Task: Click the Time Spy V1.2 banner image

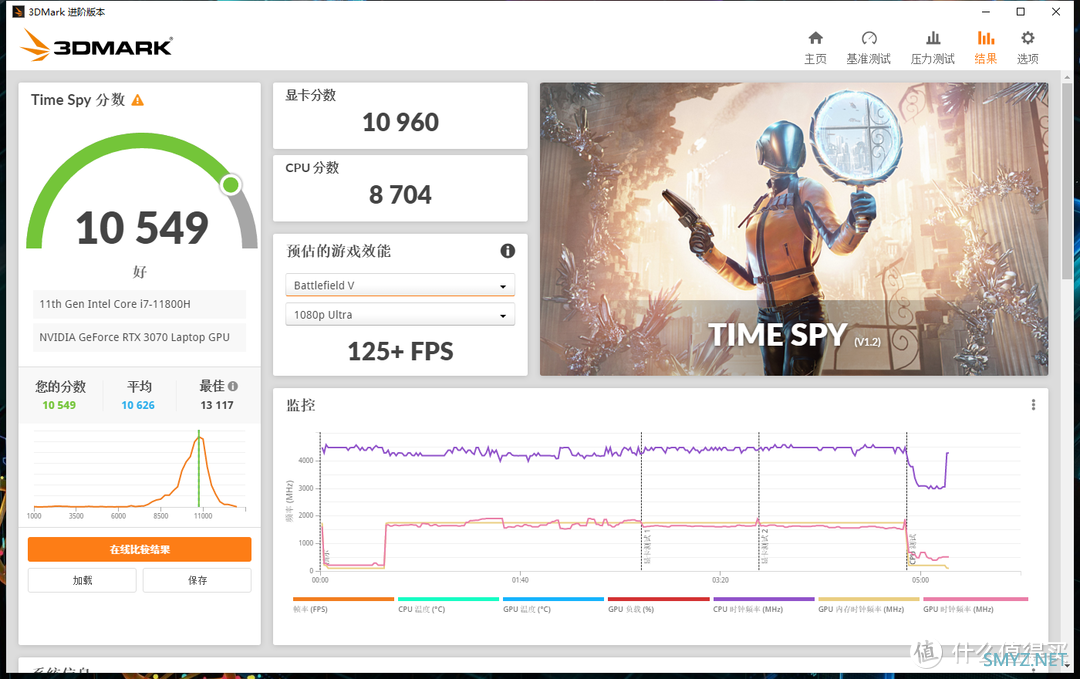Action: 794,229
